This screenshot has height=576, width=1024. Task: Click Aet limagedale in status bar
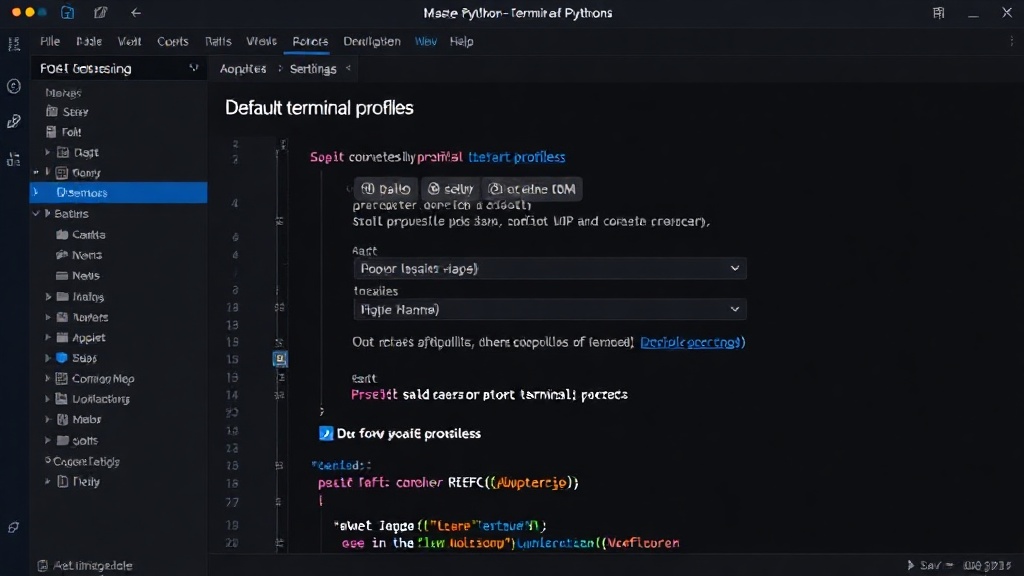93,566
